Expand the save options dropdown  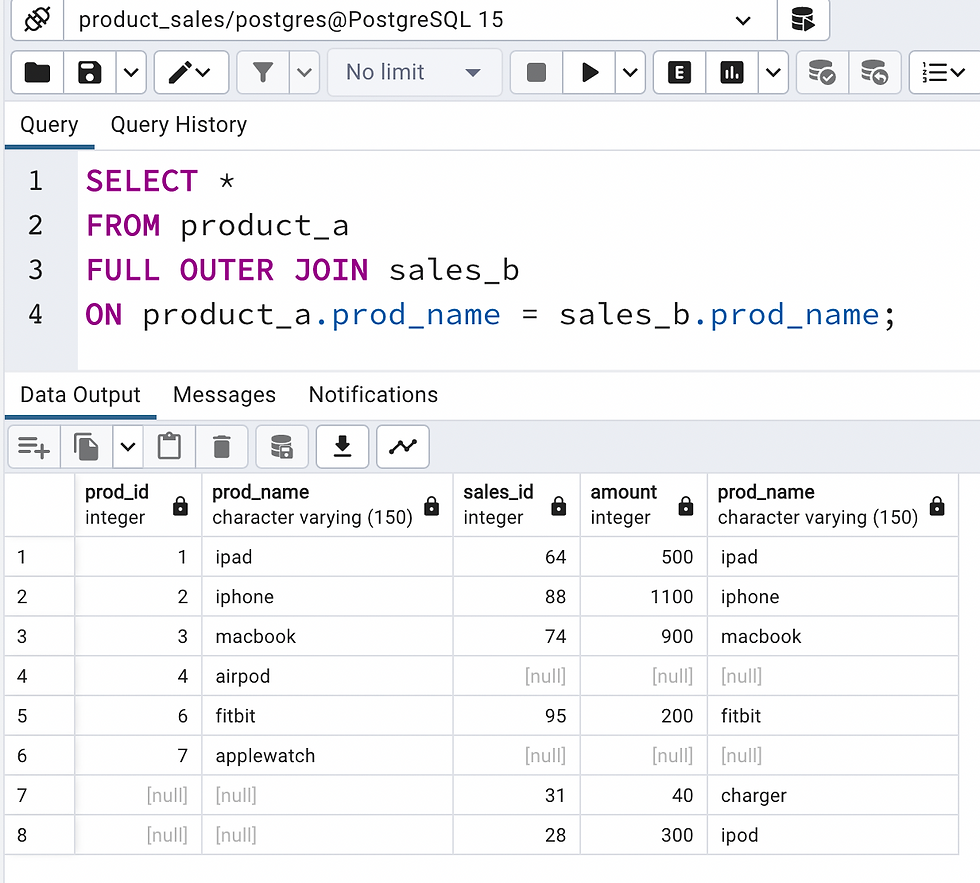(131, 72)
